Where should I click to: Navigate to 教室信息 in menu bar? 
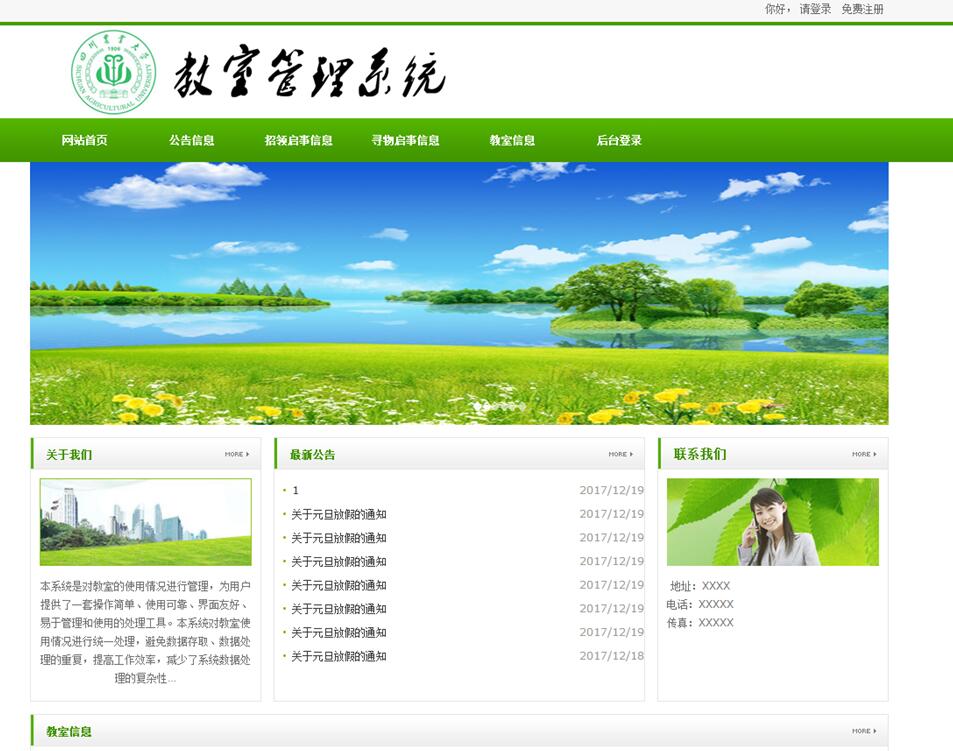click(x=512, y=141)
